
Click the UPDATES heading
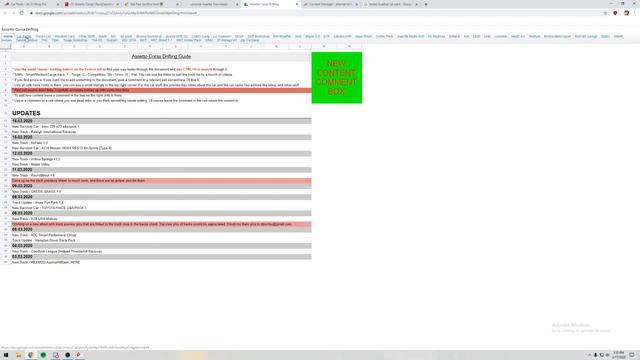coord(26,113)
